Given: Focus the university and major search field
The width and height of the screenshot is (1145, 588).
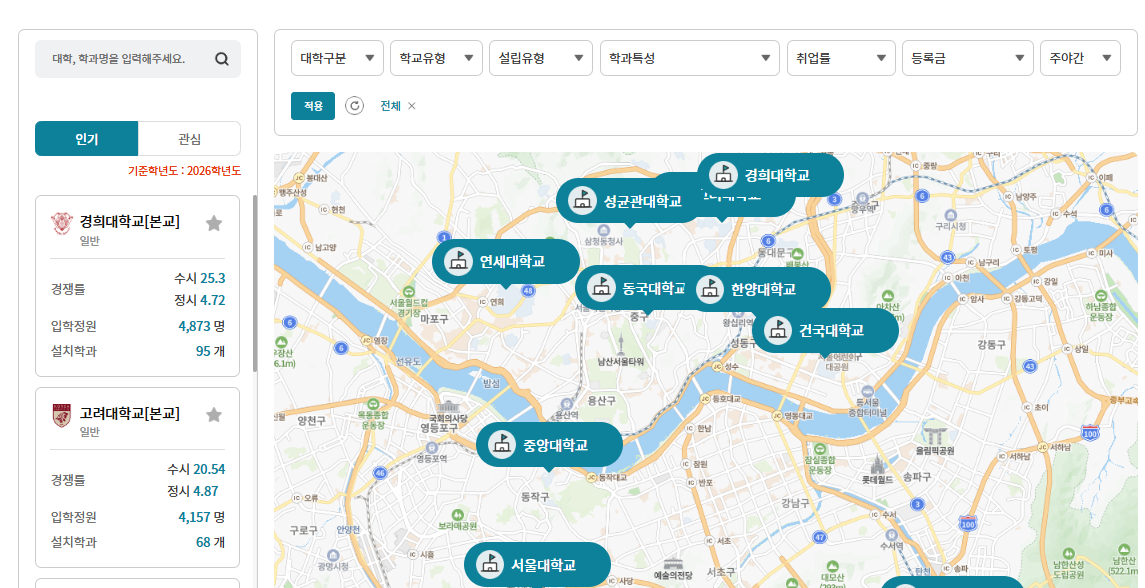Looking at the screenshot, I should (138, 59).
